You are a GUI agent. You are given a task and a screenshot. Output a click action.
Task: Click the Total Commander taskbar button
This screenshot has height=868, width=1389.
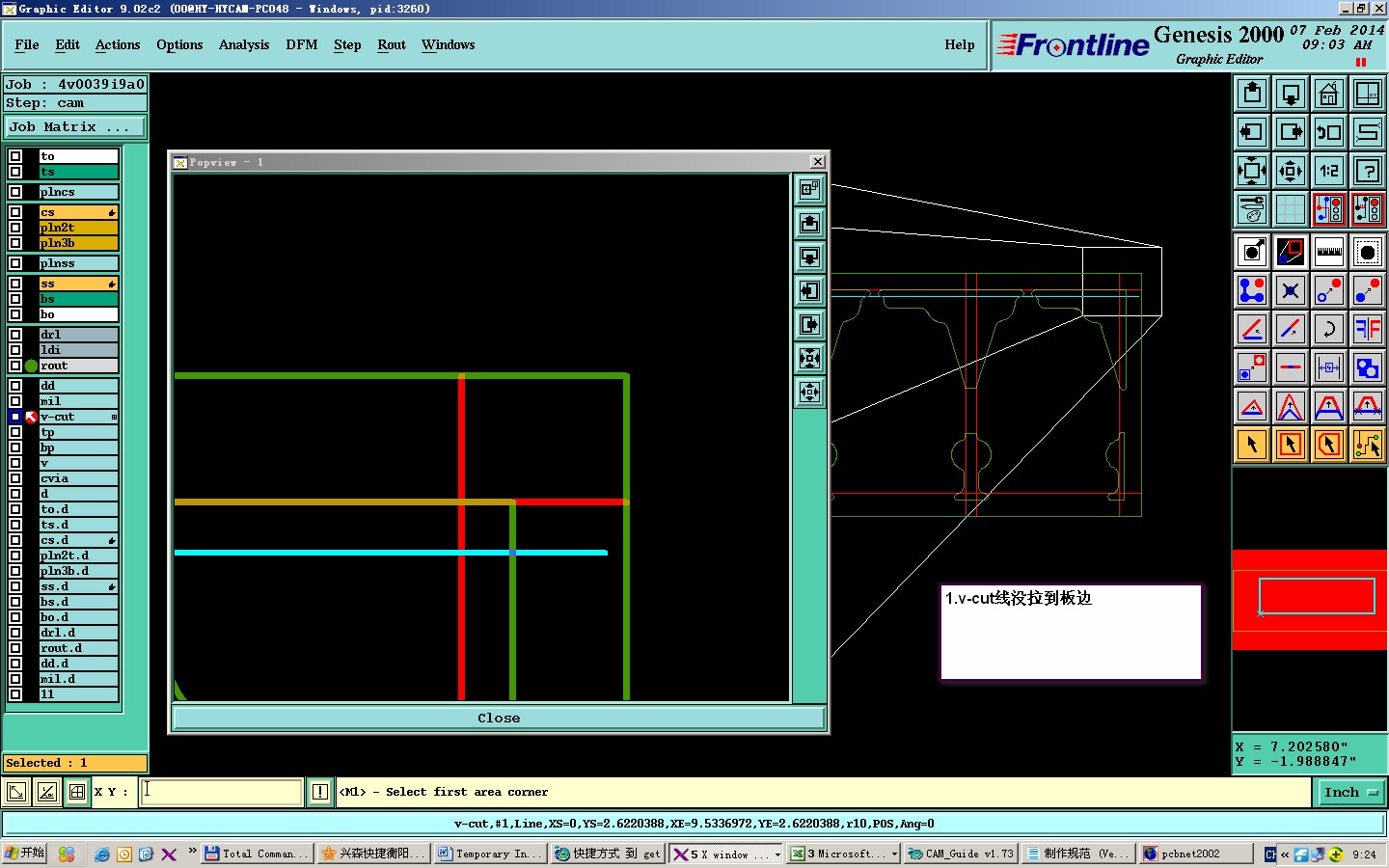pos(258,854)
